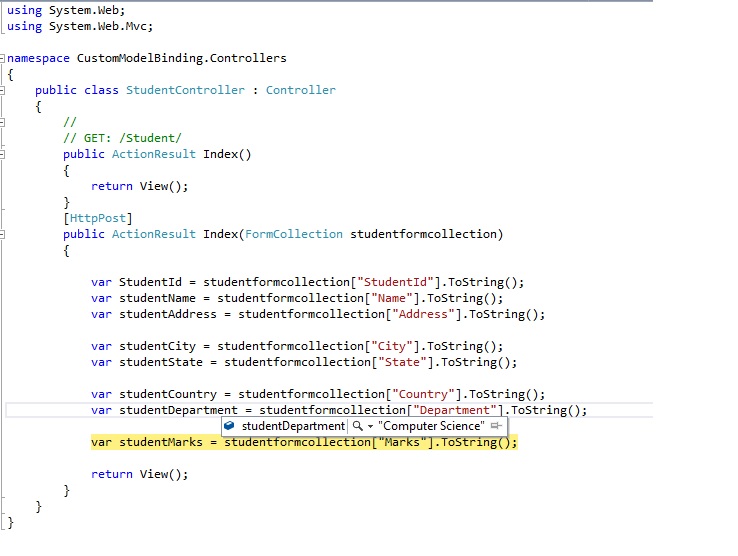Collapse the namespace CustomModelBinding.Controllers block

coord(2,58)
